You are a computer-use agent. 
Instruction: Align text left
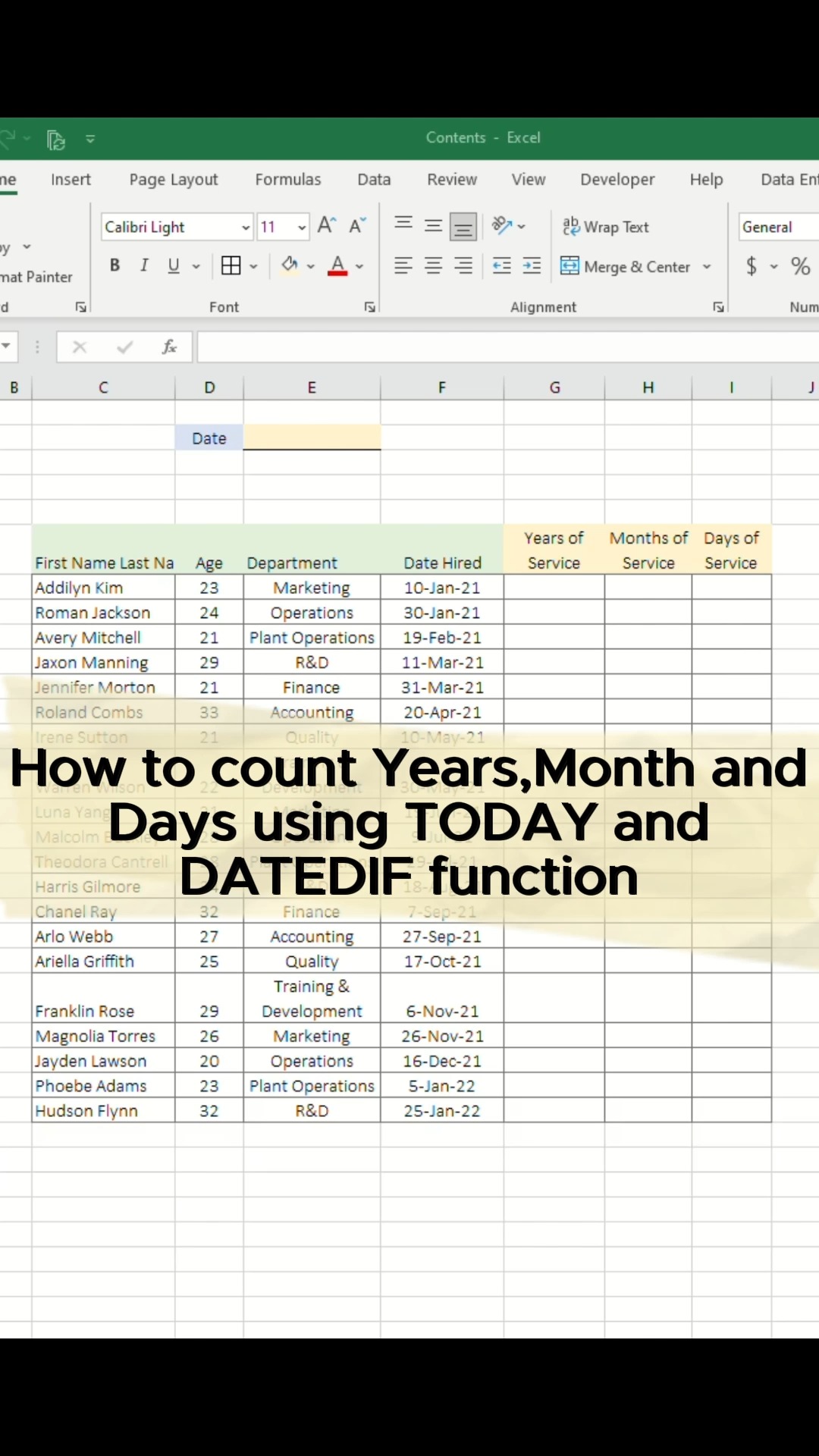pos(403,265)
